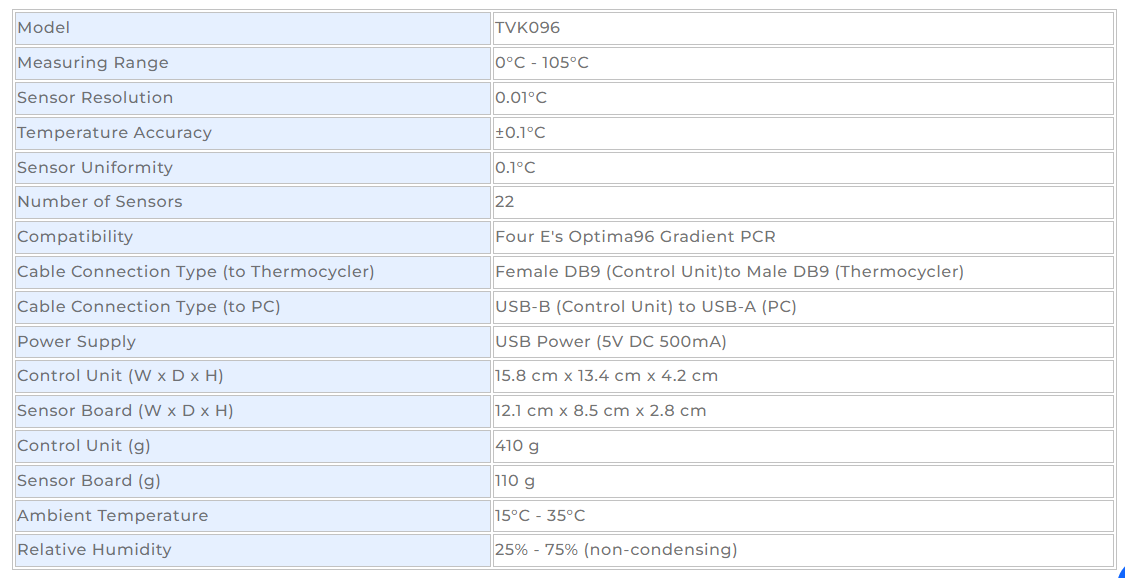
Task: Select the Sensor Board (g) label
Action: coord(89,480)
